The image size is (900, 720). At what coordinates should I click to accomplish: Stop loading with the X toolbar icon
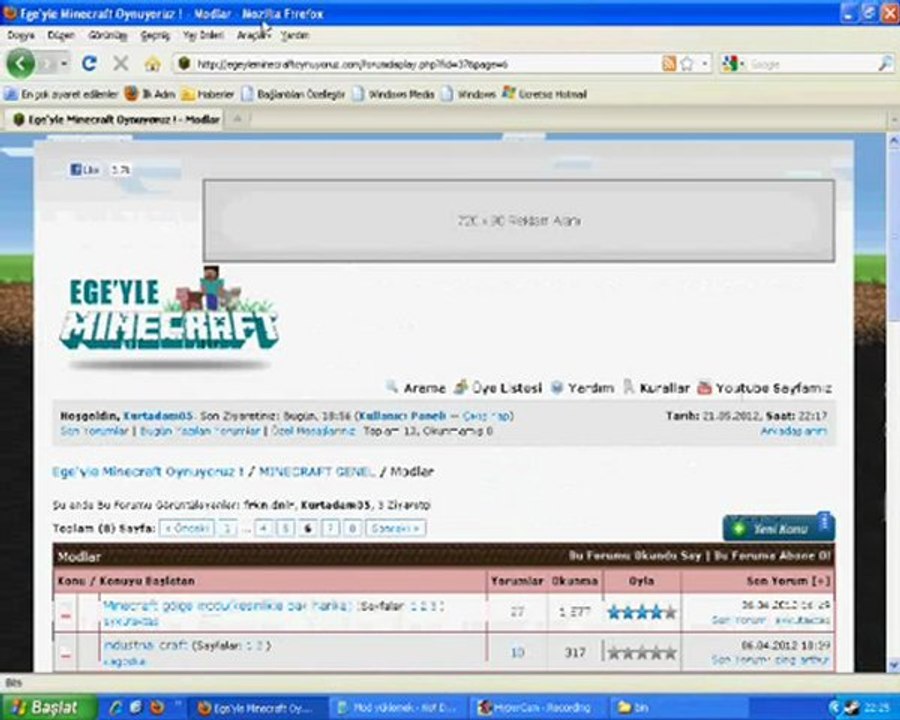tap(121, 63)
